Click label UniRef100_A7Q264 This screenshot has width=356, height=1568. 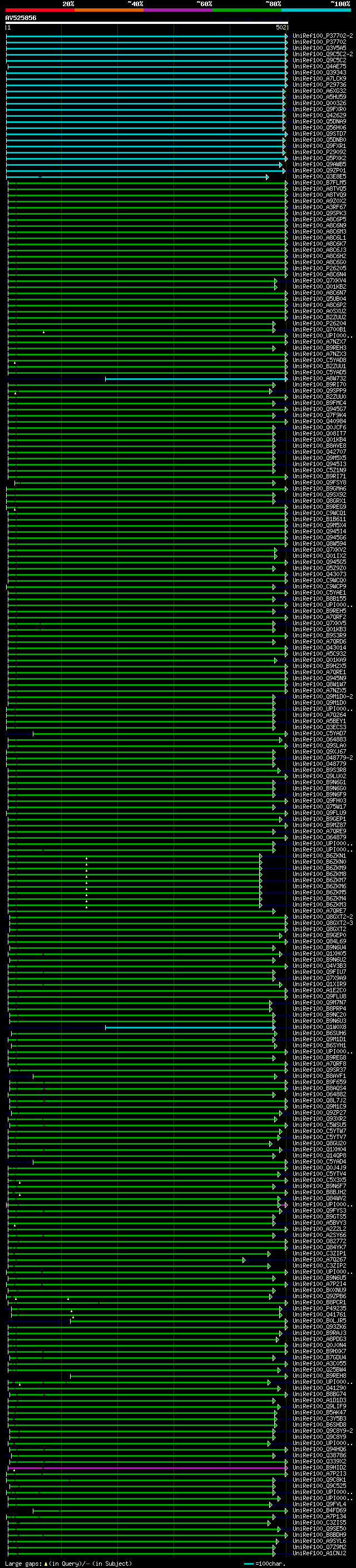[x=319, y=715]
